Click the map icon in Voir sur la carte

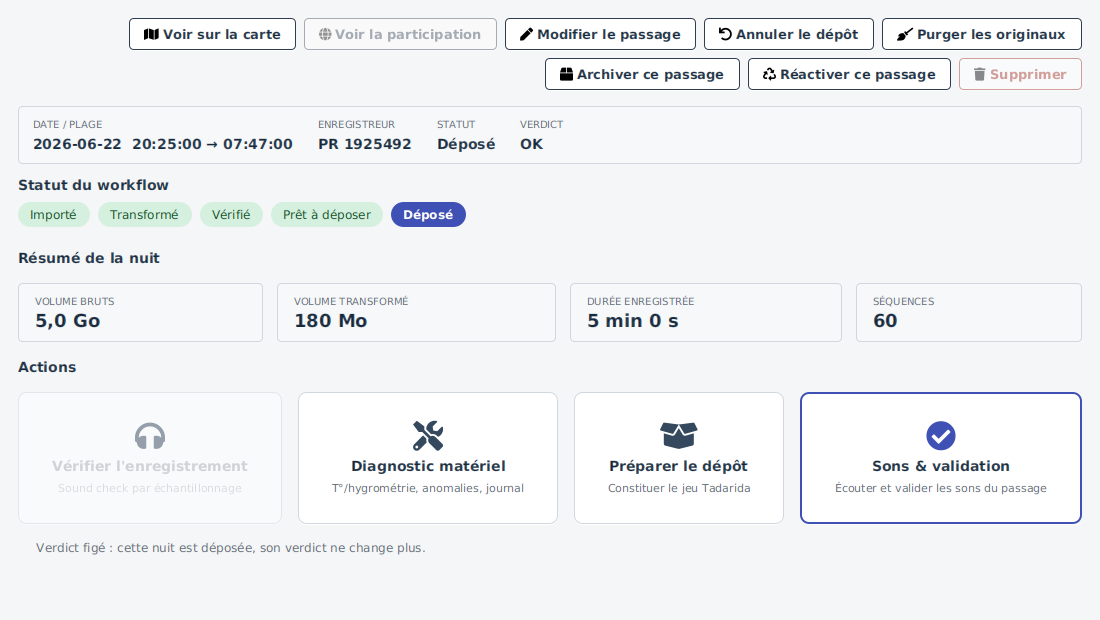(151, 34)
